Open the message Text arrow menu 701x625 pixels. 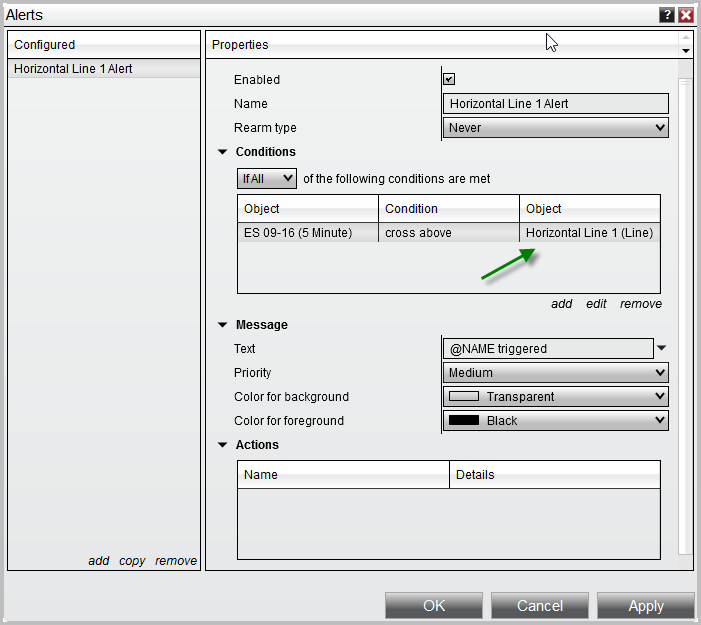tap(661, 348)
